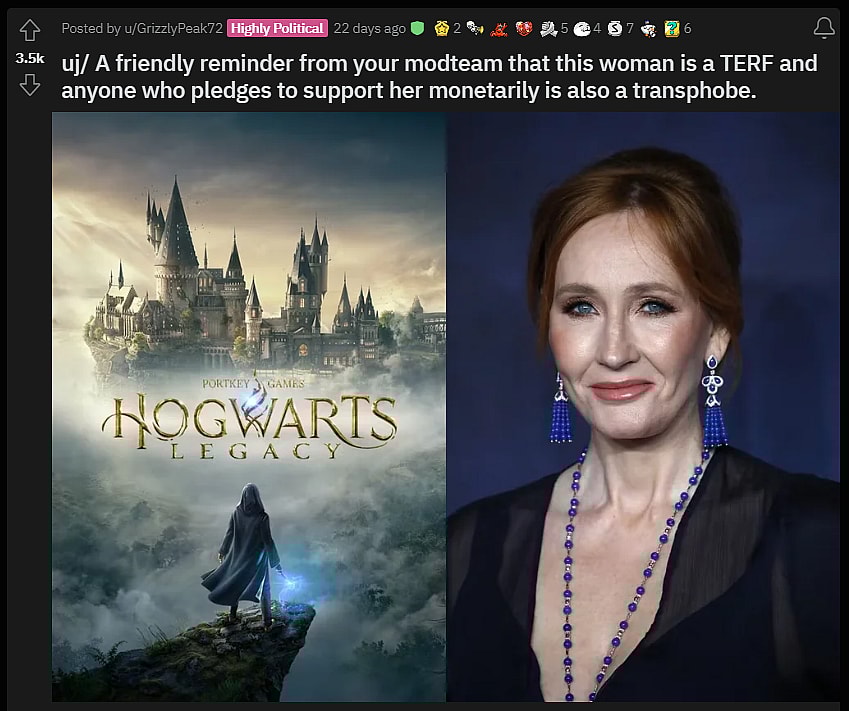Open the notifications bell
The width and height of the screenshot is (849, 711).
824,28
